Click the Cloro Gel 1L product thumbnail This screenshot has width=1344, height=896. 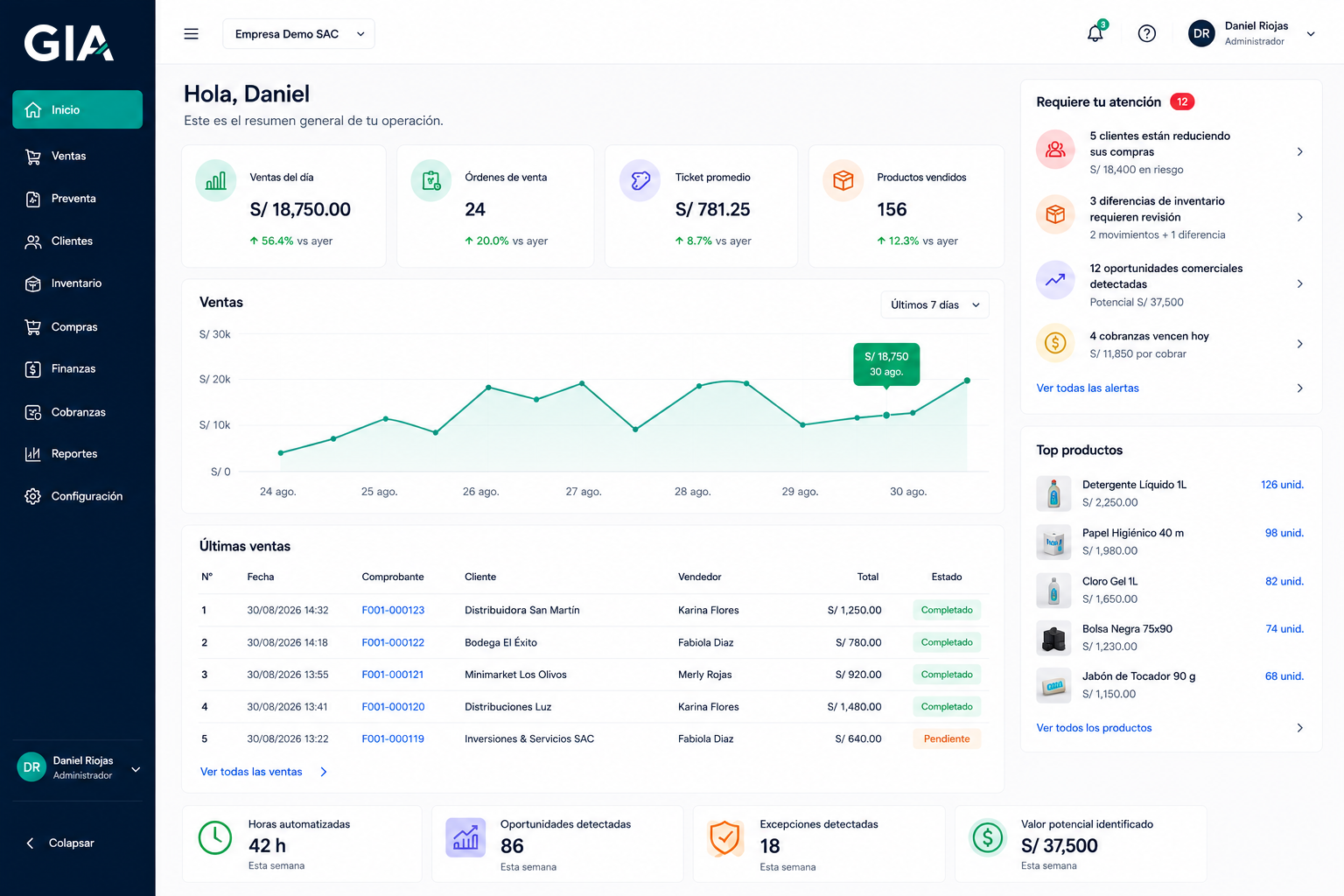(1053, 591)
